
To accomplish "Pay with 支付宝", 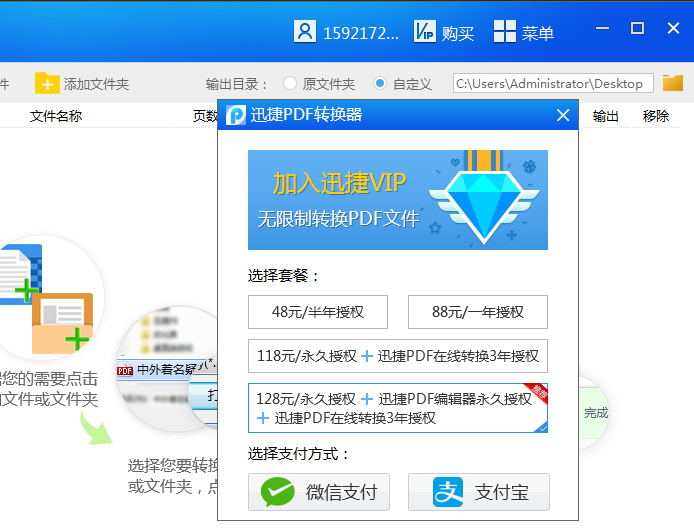I will (478, 492).
